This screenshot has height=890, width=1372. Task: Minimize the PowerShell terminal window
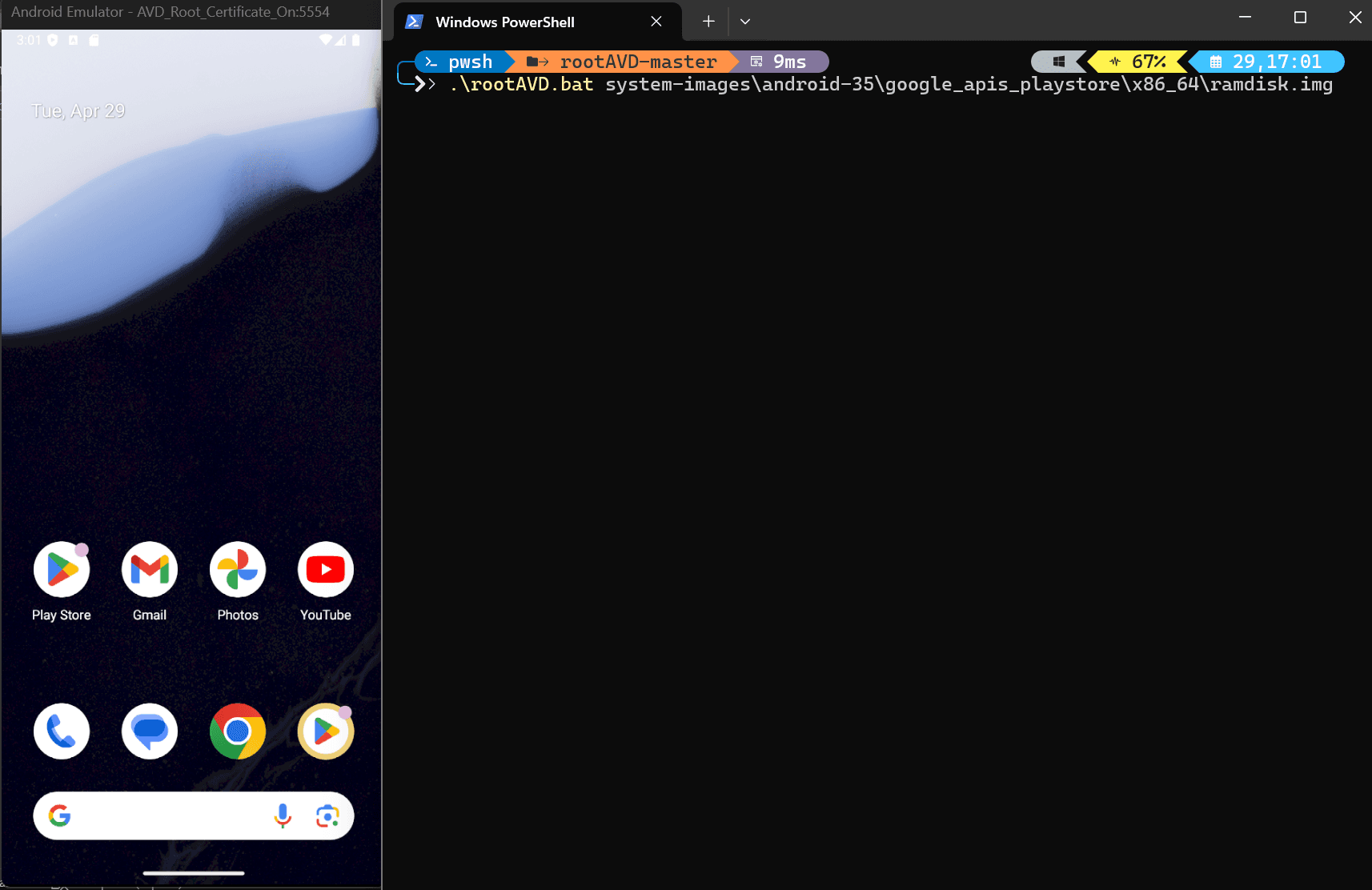tap(1245, 18)
